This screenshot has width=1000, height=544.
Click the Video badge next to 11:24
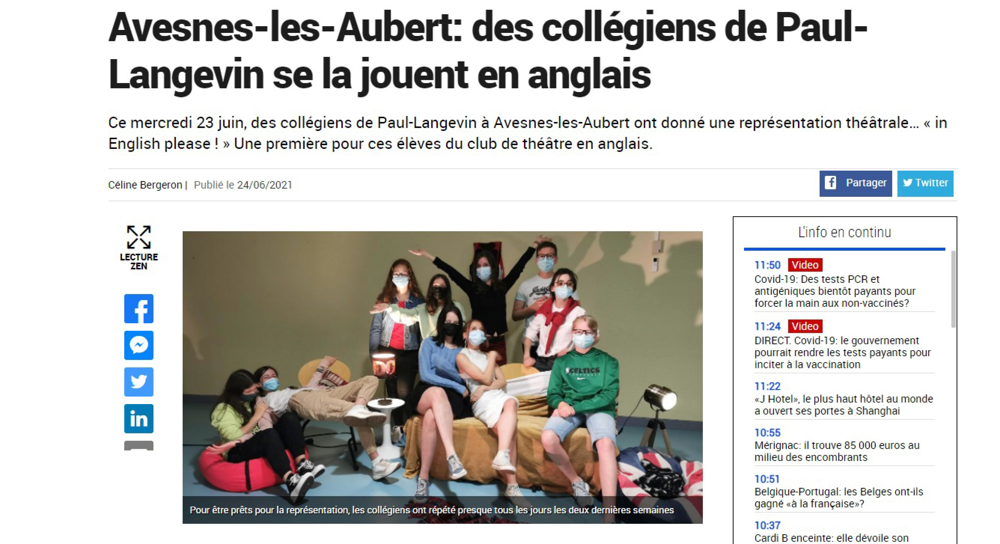pos(805,326)
